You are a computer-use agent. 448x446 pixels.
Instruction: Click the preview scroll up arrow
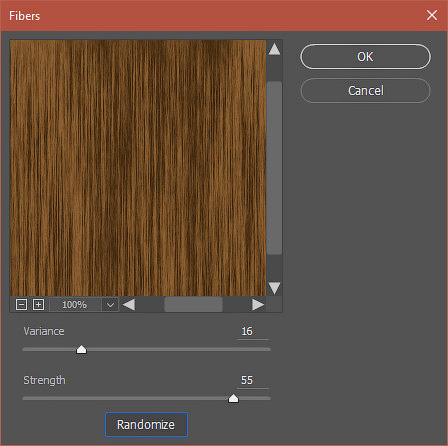[274, 49]
